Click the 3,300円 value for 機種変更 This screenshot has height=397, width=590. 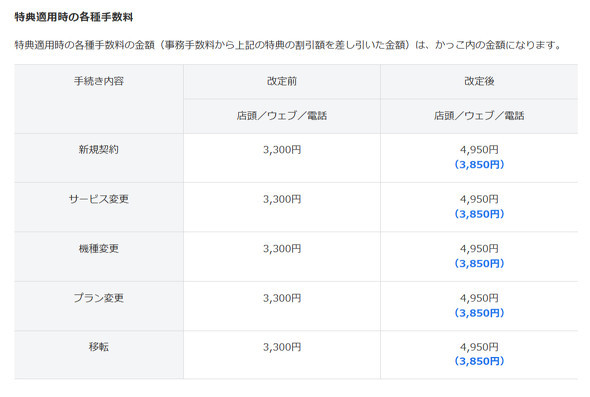(x=282, y=249)
